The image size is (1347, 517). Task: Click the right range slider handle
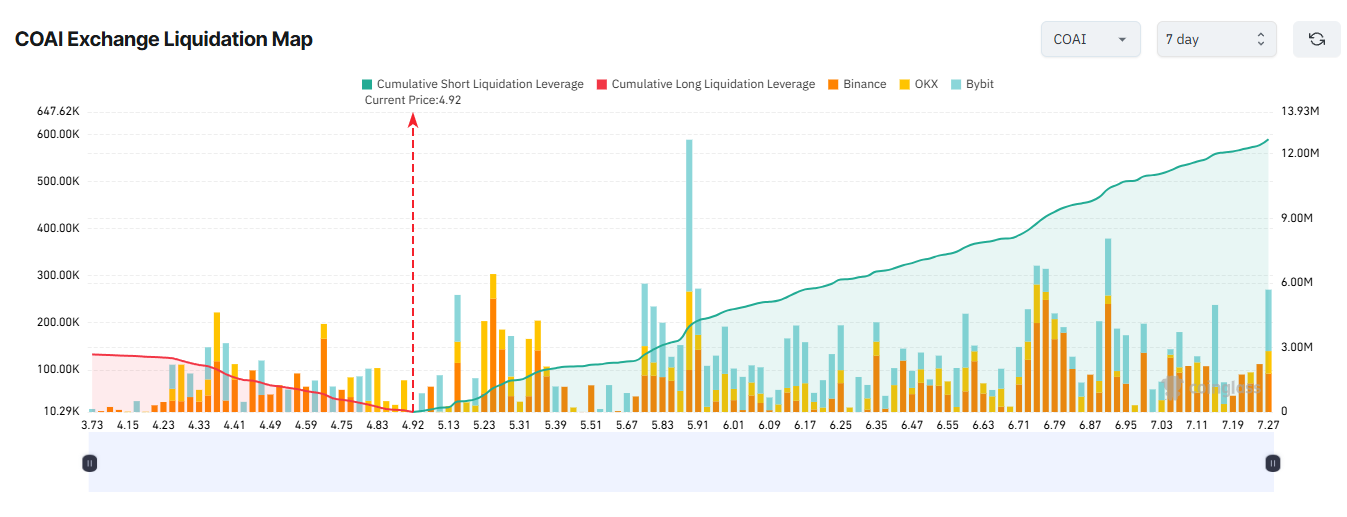1272,463
